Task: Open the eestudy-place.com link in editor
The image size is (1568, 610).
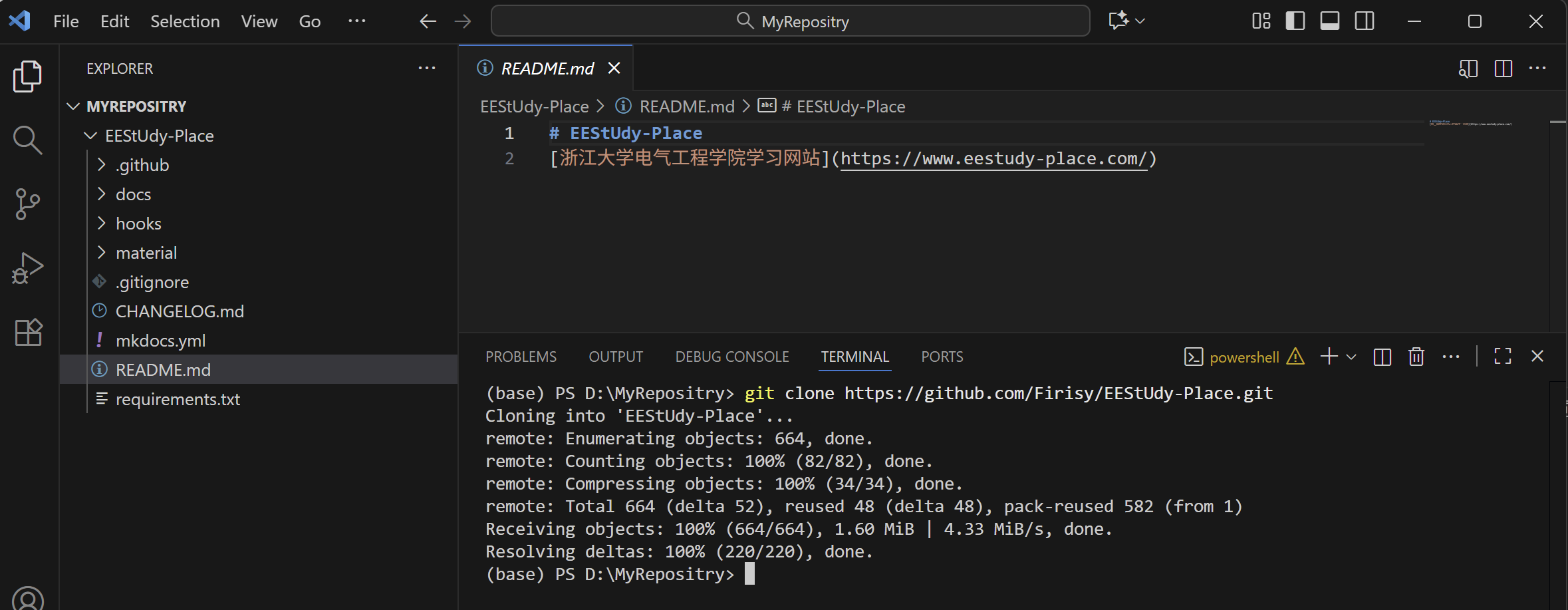Action: 993,159
